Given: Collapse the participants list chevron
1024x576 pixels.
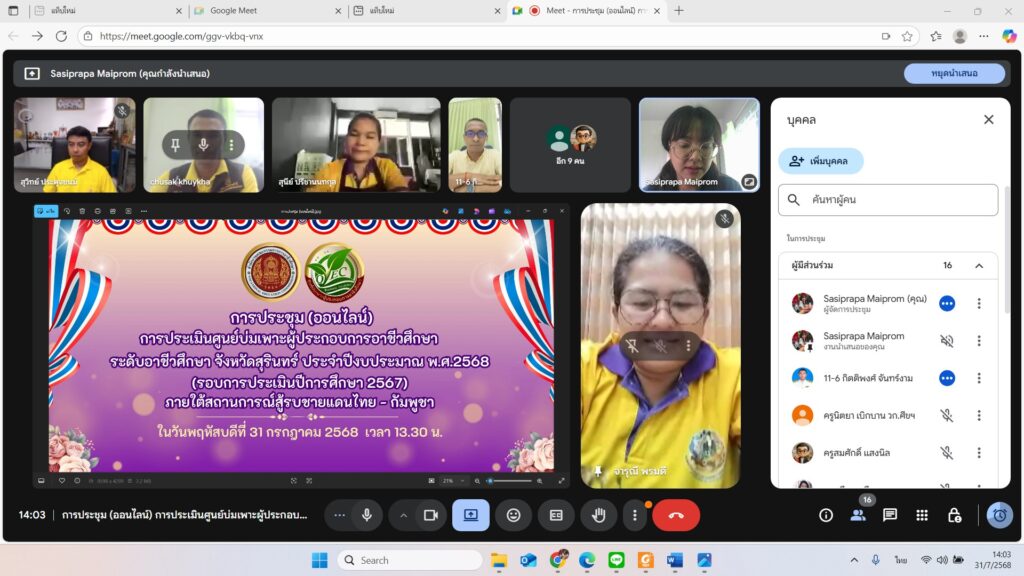Looking at the screenshot, I should coord(979,266).
